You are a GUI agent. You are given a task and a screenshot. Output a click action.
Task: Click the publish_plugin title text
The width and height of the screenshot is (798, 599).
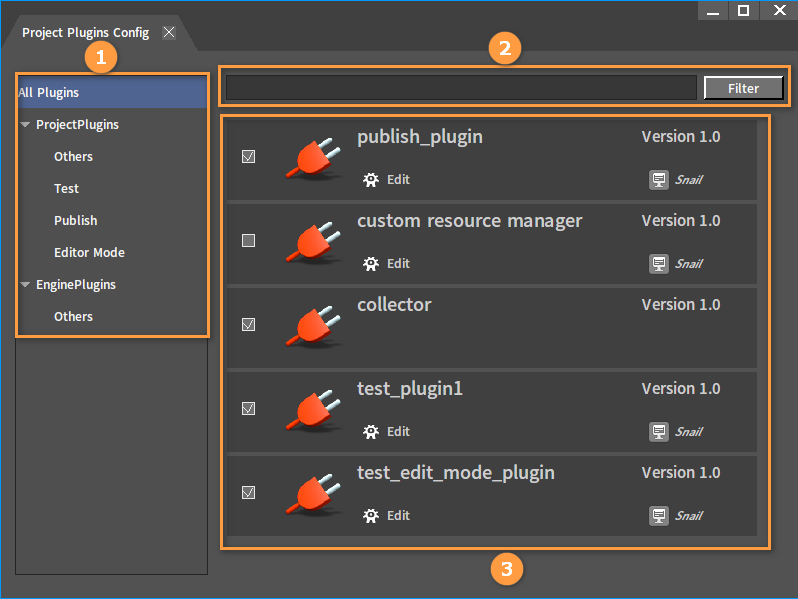tap(420, 137)
